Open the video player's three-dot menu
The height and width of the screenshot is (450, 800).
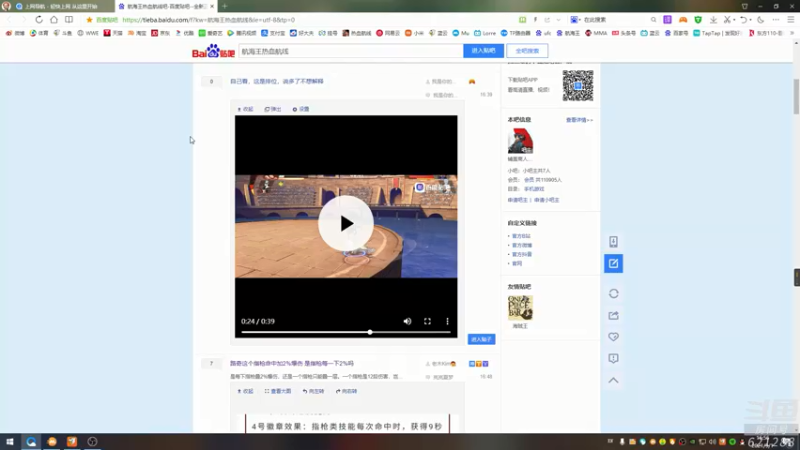point(447,321)
